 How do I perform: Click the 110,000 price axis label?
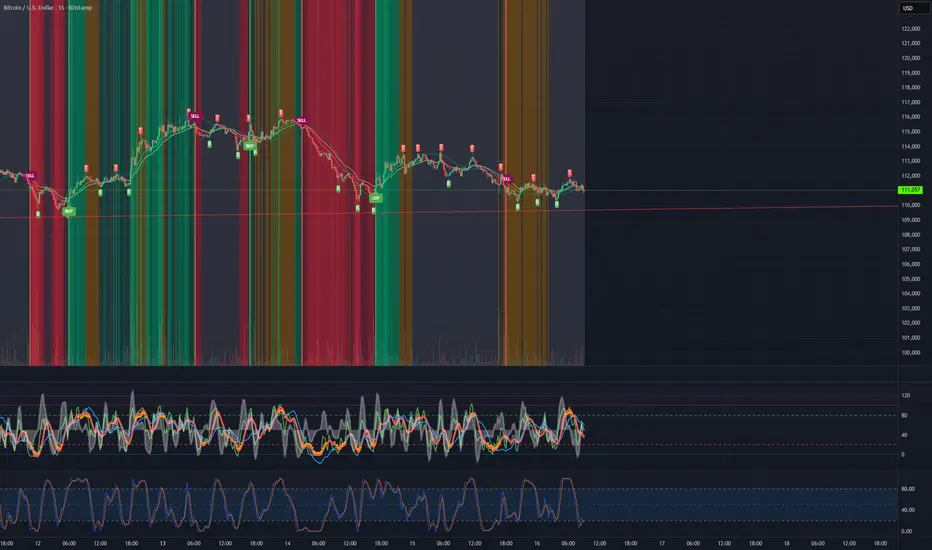tap(909, 205)
